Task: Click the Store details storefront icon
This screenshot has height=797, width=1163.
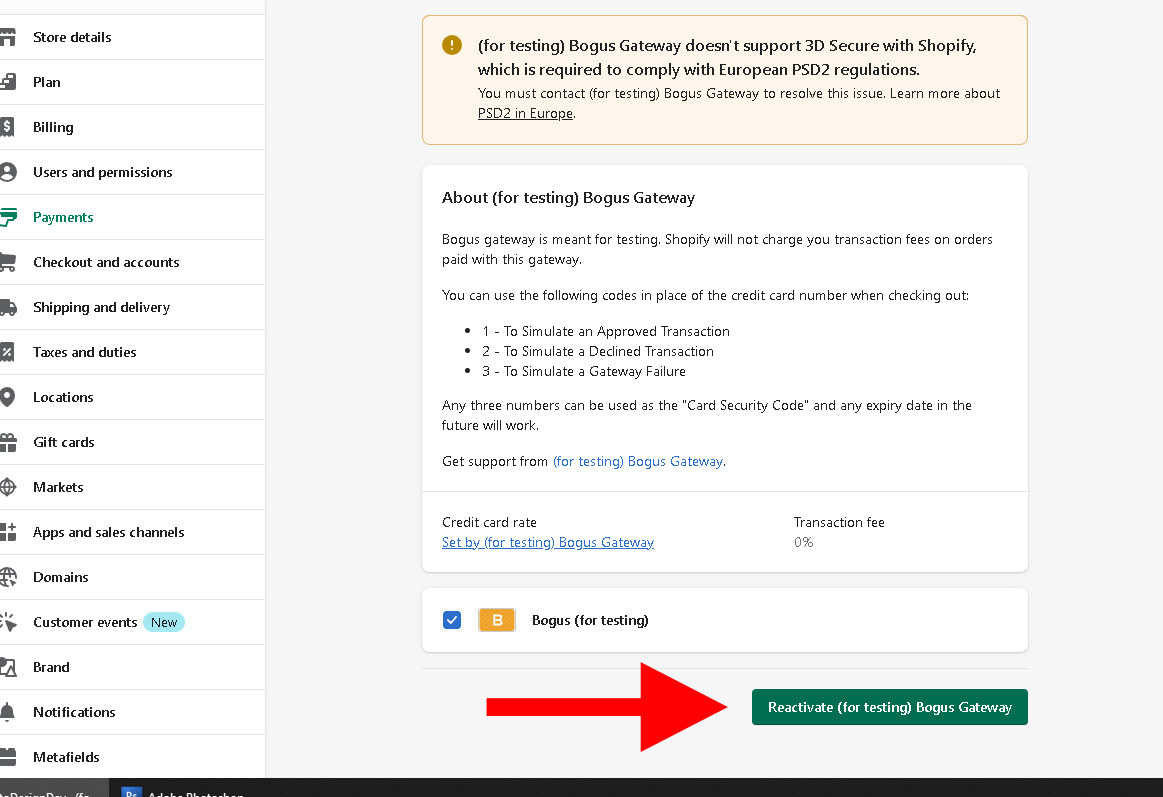Action: point(7,37)
